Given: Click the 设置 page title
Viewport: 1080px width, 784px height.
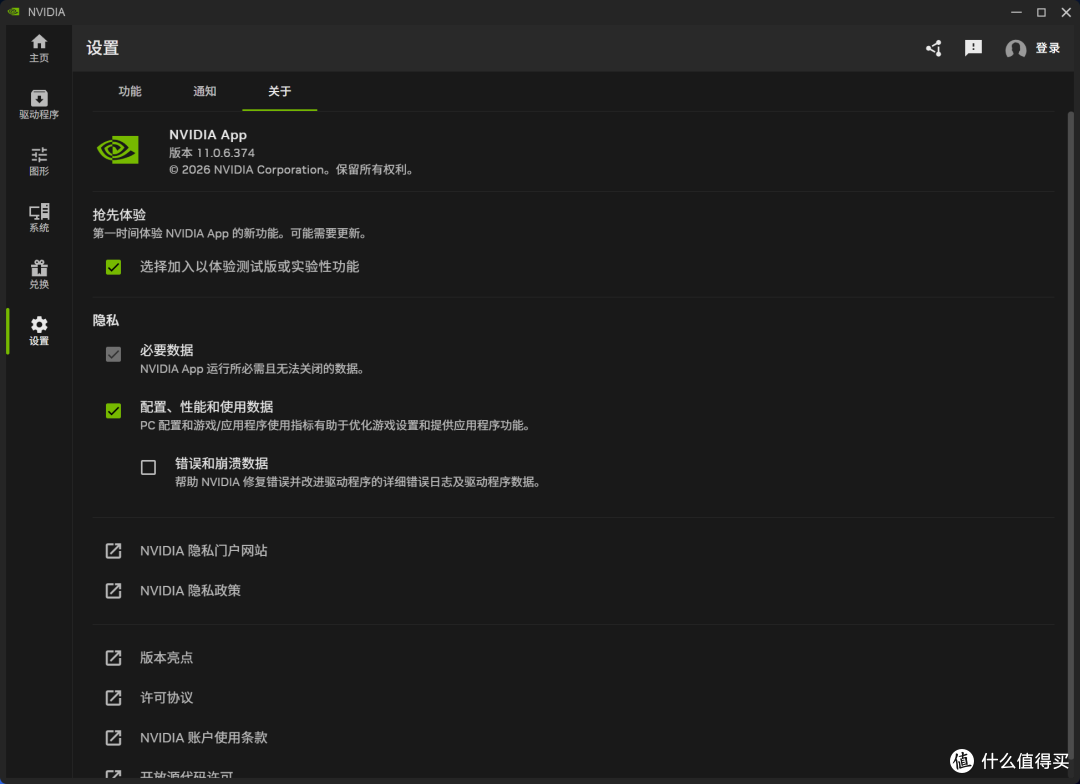Looking at the screenshot, I should coord(103,48).
